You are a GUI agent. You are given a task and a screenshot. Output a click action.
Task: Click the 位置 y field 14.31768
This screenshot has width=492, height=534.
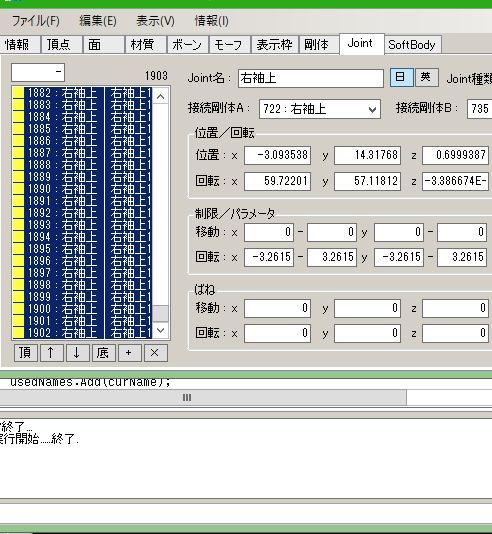click(367, 155)
